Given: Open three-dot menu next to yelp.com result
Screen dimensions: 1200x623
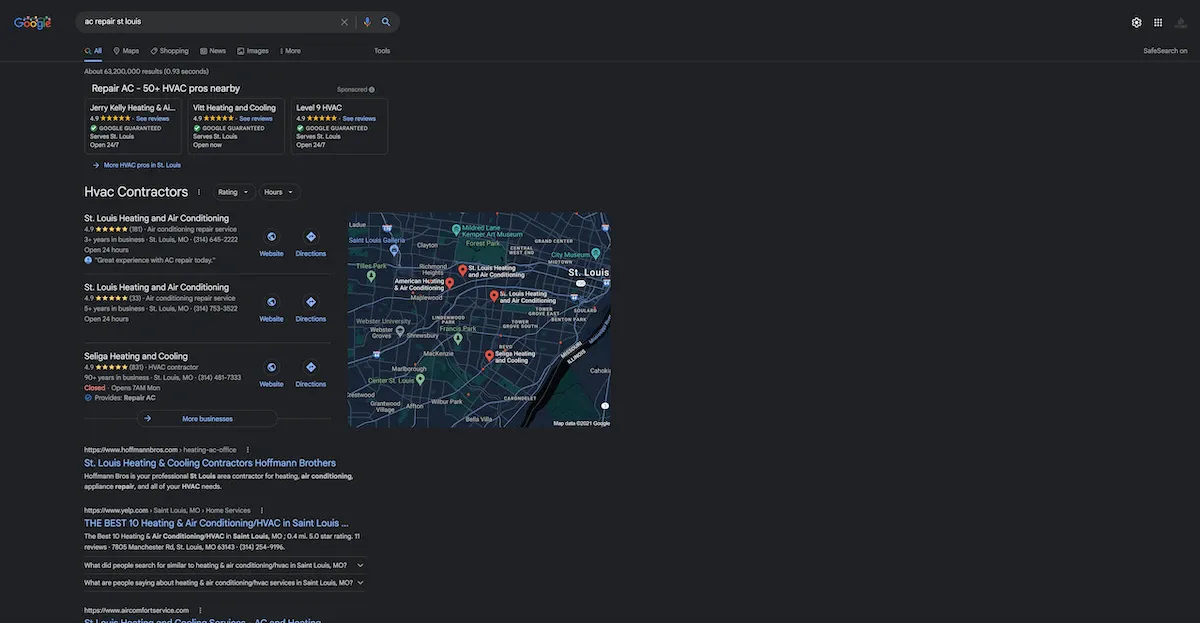Looking at the screenshot, I should coord(262,510).
